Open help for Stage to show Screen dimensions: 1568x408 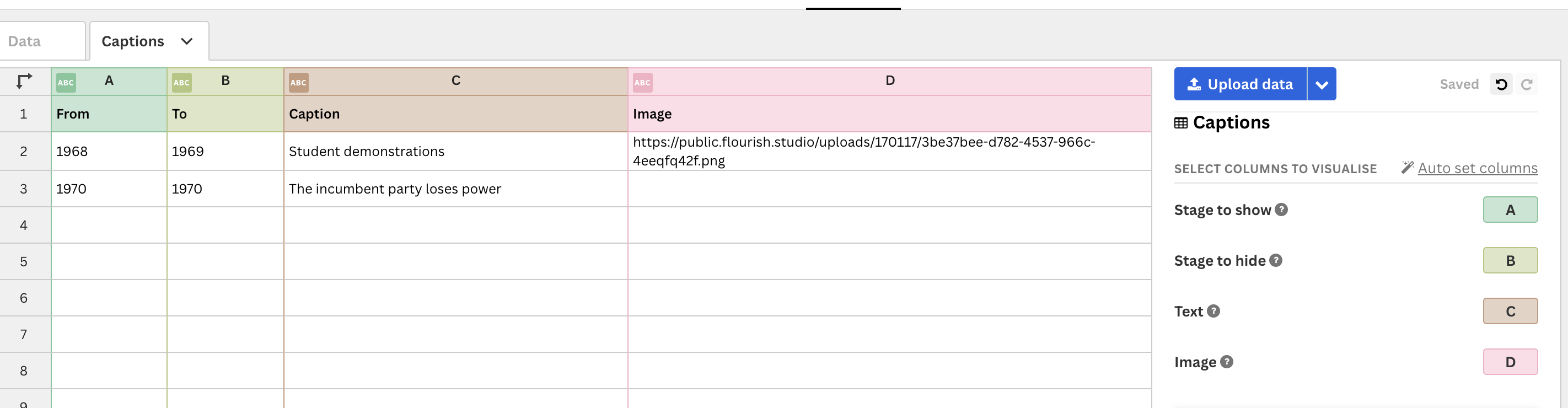point(1281,210)
